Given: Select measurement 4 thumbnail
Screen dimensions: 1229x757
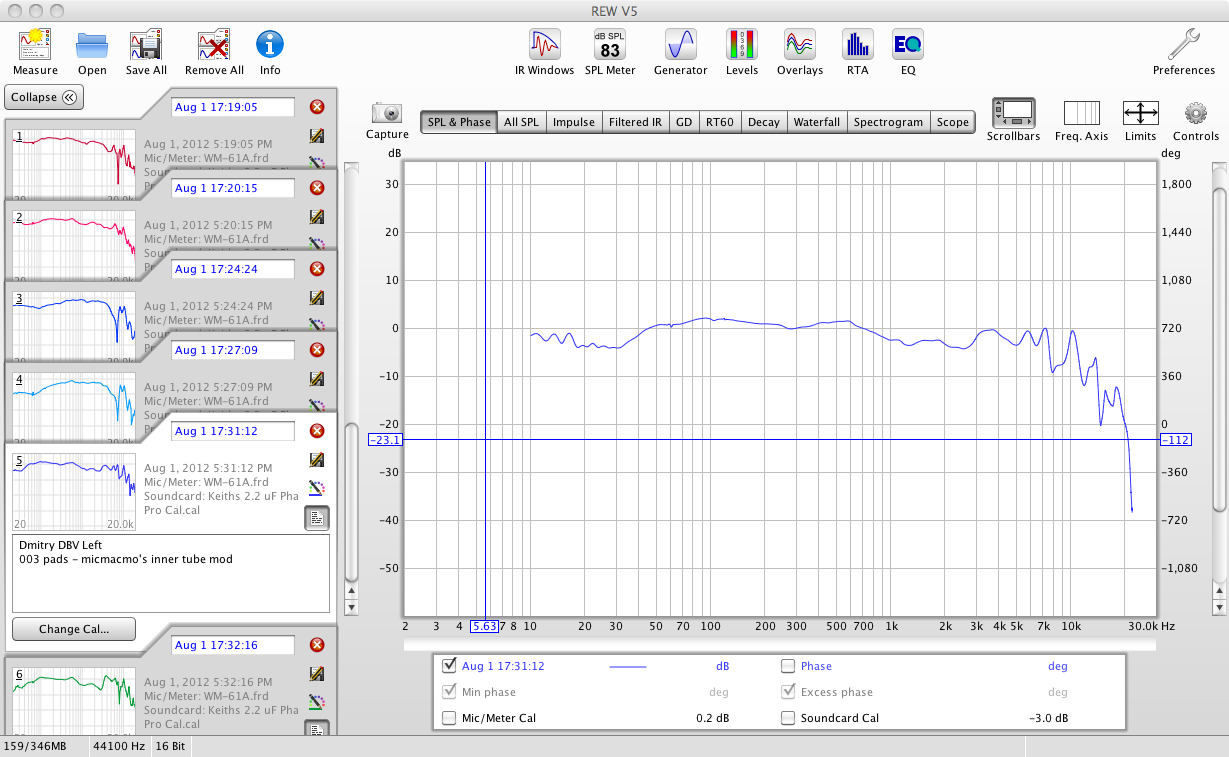Looking at the screenshot, I should 73,405.
